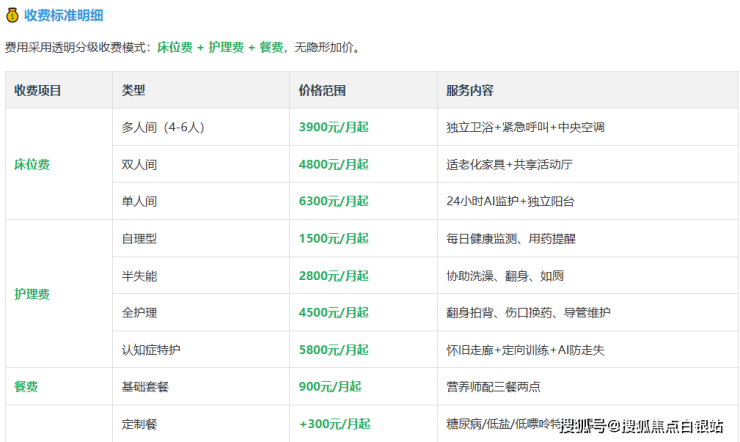Click the money bag icon beside the heading
Screen dimensions: 740x442
[x=11, y=16]
